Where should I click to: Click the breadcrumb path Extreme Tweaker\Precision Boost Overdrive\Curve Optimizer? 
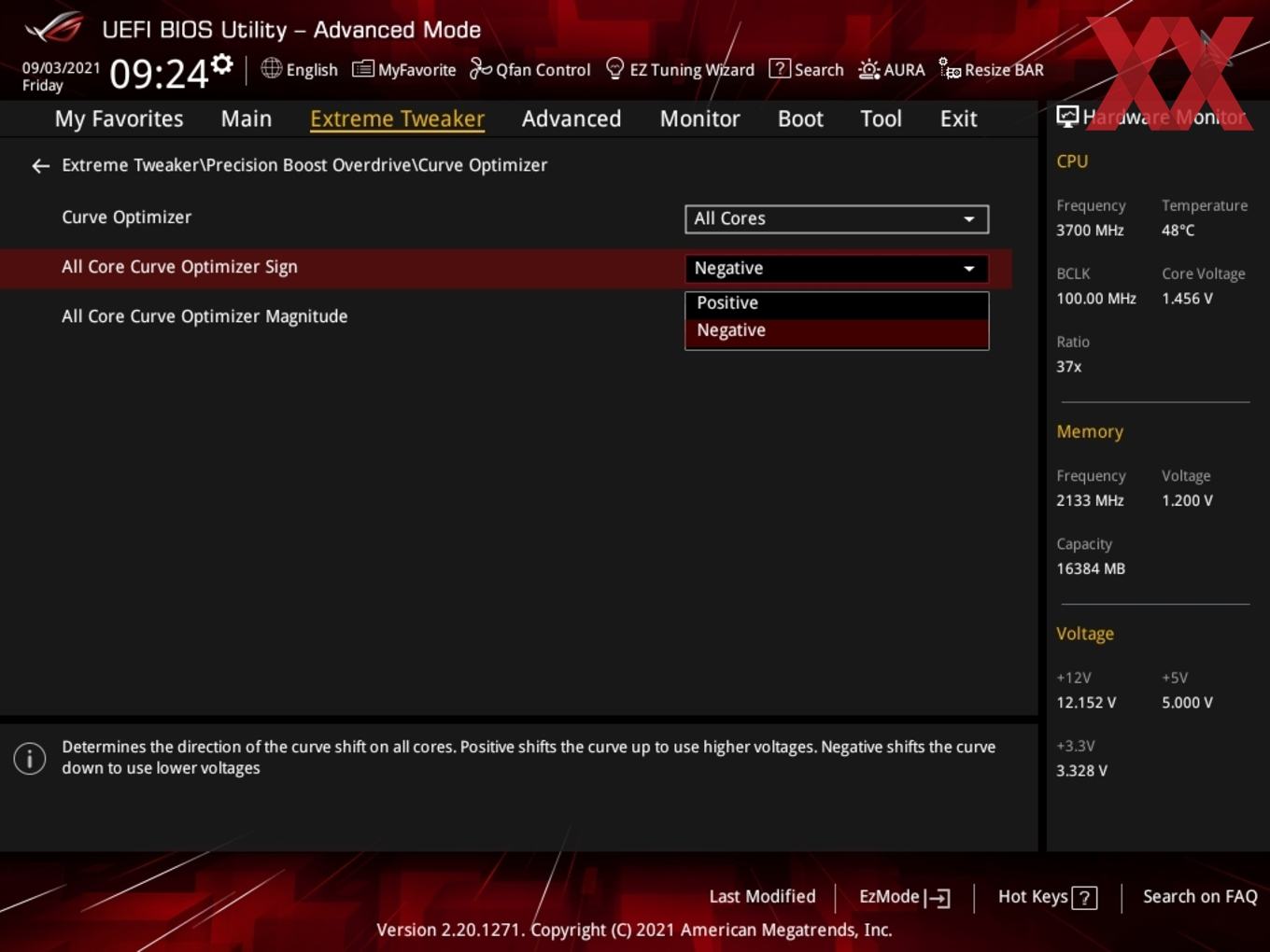pyautogui.click(x=304, y=165)
